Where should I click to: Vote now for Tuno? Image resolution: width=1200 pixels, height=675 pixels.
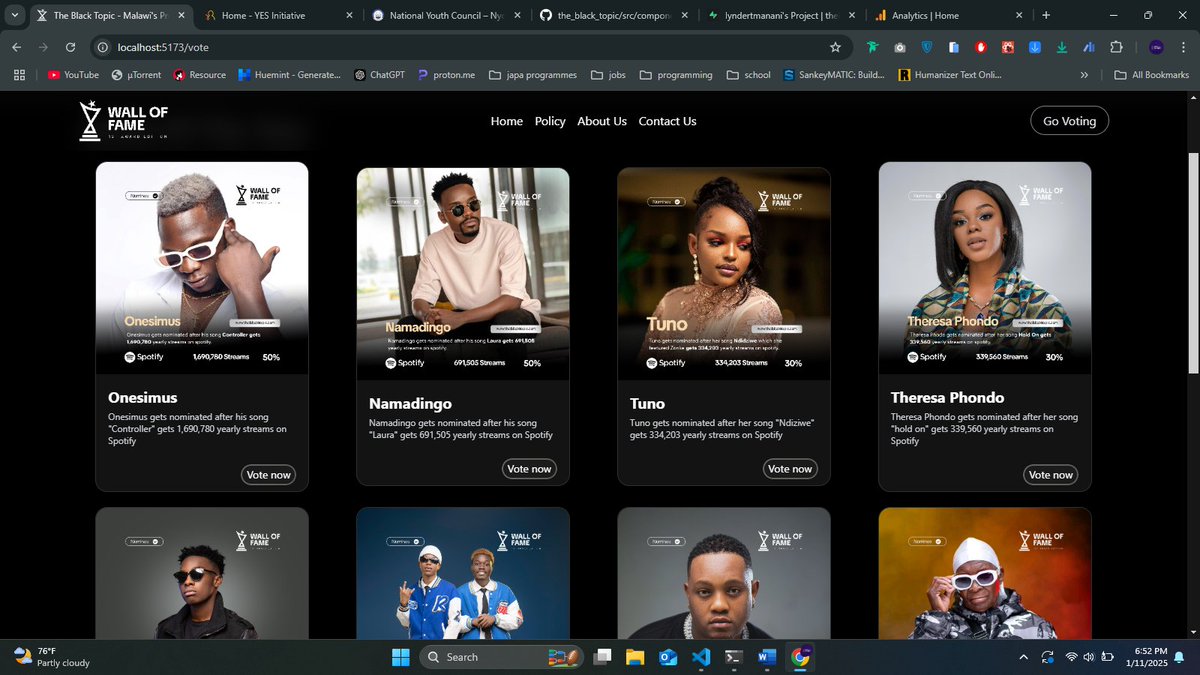coord(790,469)
